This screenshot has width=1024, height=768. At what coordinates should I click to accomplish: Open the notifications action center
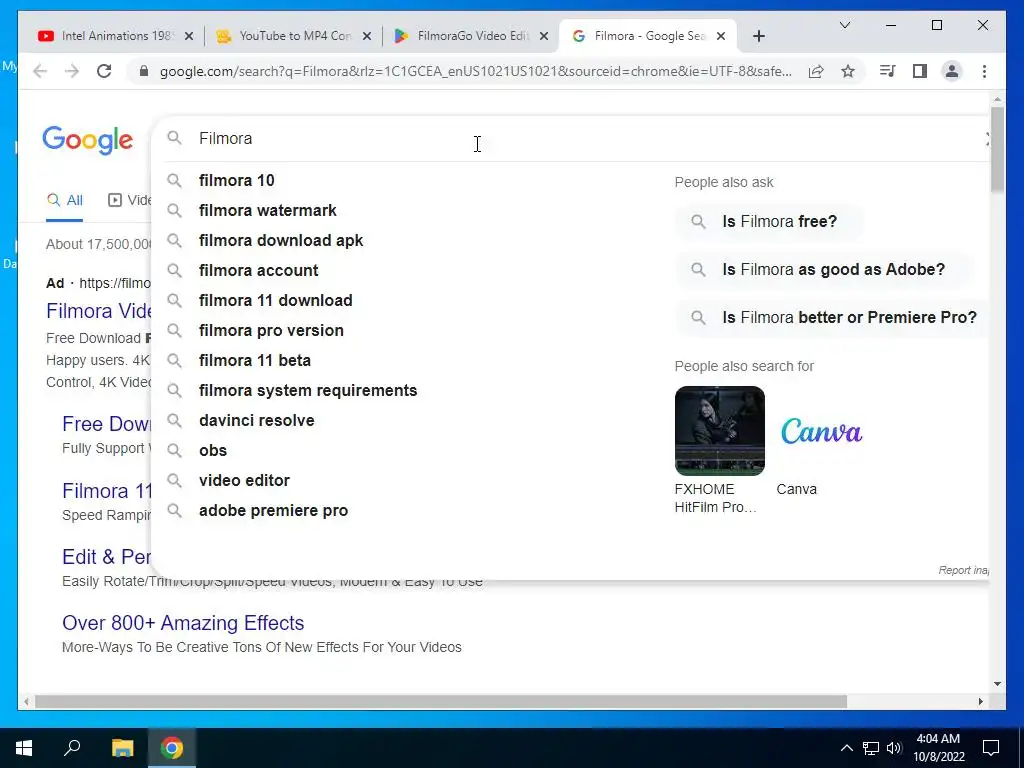click(x=991, y=748)
